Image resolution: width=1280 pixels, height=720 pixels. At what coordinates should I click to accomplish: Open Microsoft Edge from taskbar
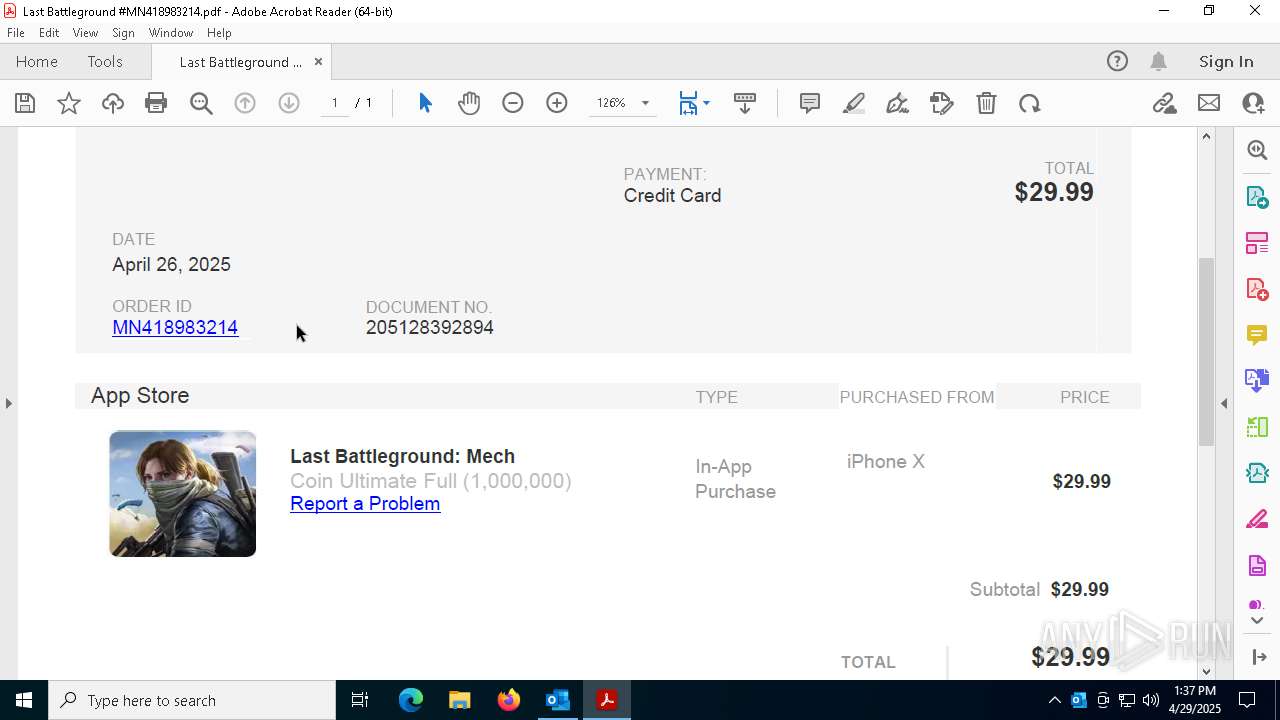click(411, 700)
